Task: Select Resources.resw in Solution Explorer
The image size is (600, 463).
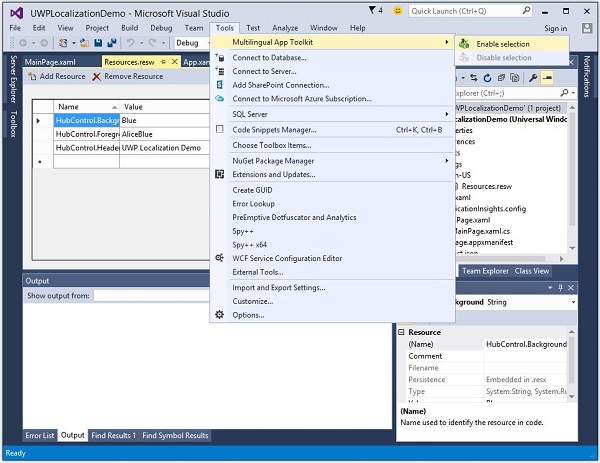Action: pos(486,186)
